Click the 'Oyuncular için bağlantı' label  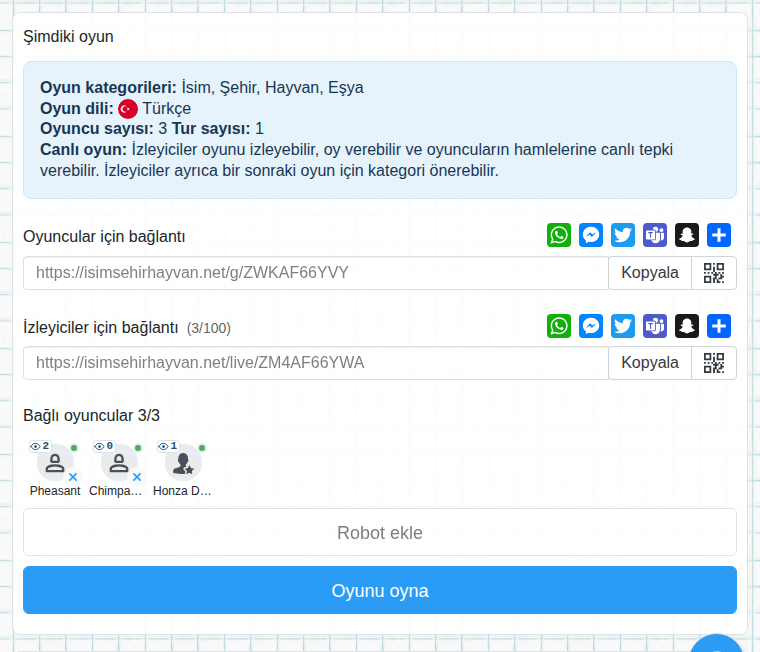104,237
